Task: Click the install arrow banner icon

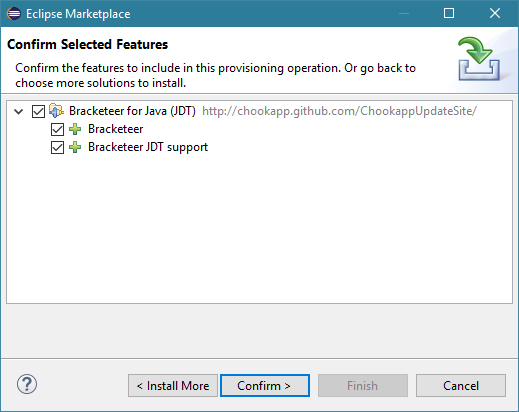Action: pos(479,59)
